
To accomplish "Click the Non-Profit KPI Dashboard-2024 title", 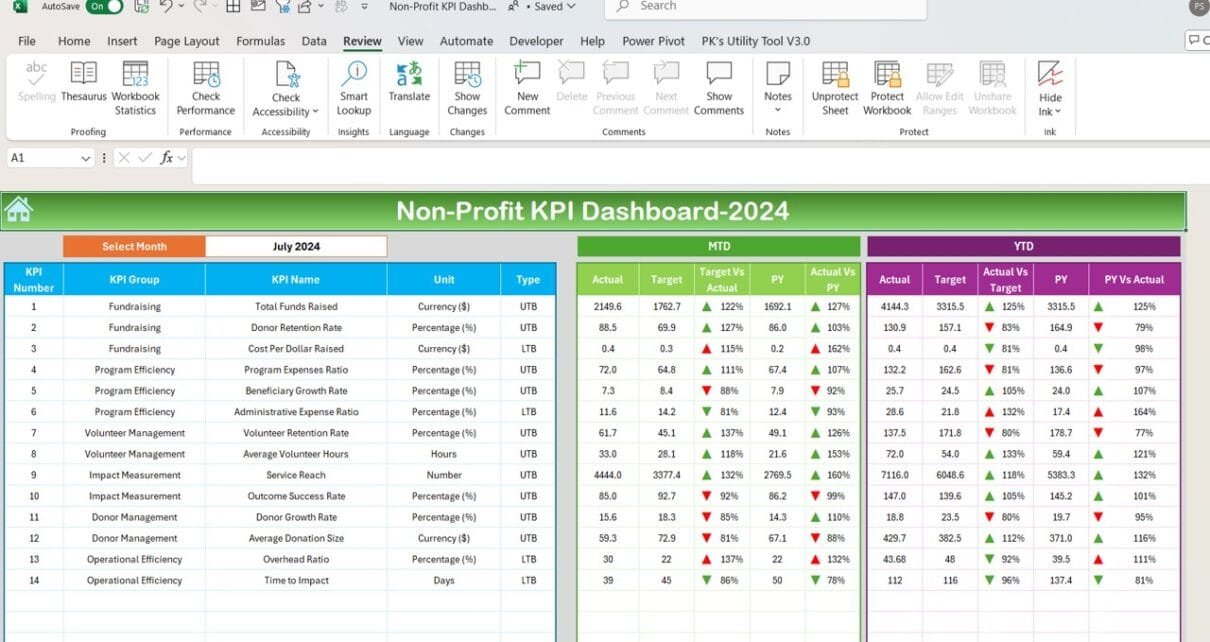I will point(593,210).
